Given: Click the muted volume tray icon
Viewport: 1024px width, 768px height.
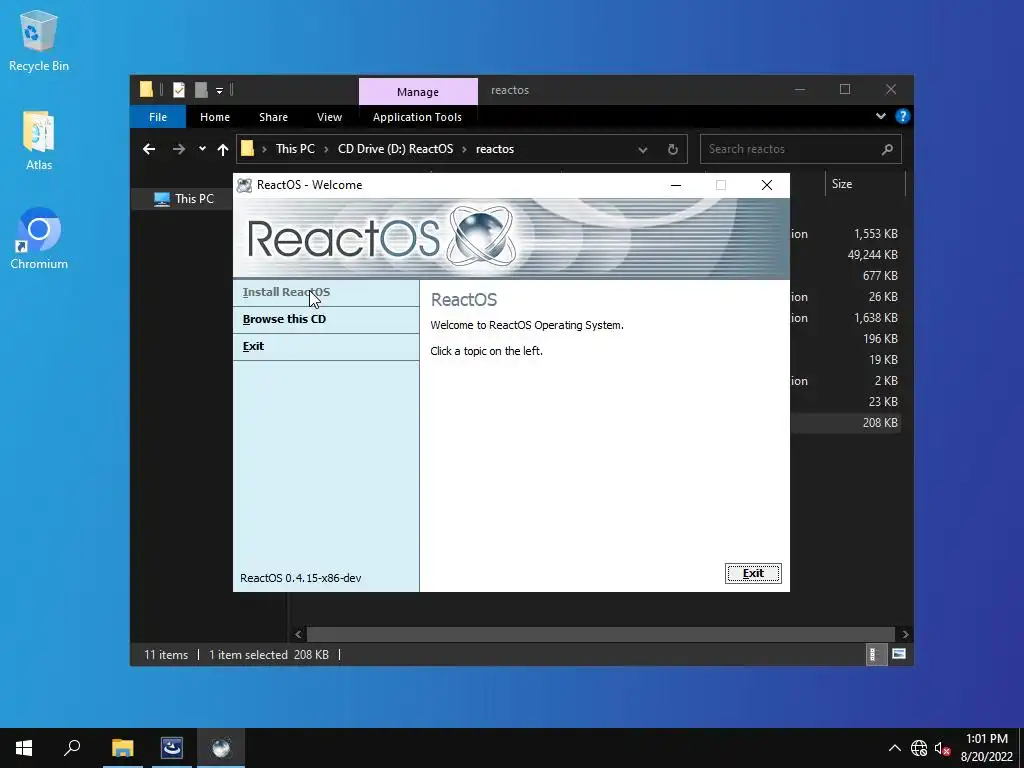Looking at the screenshot, I should point(942,748).
